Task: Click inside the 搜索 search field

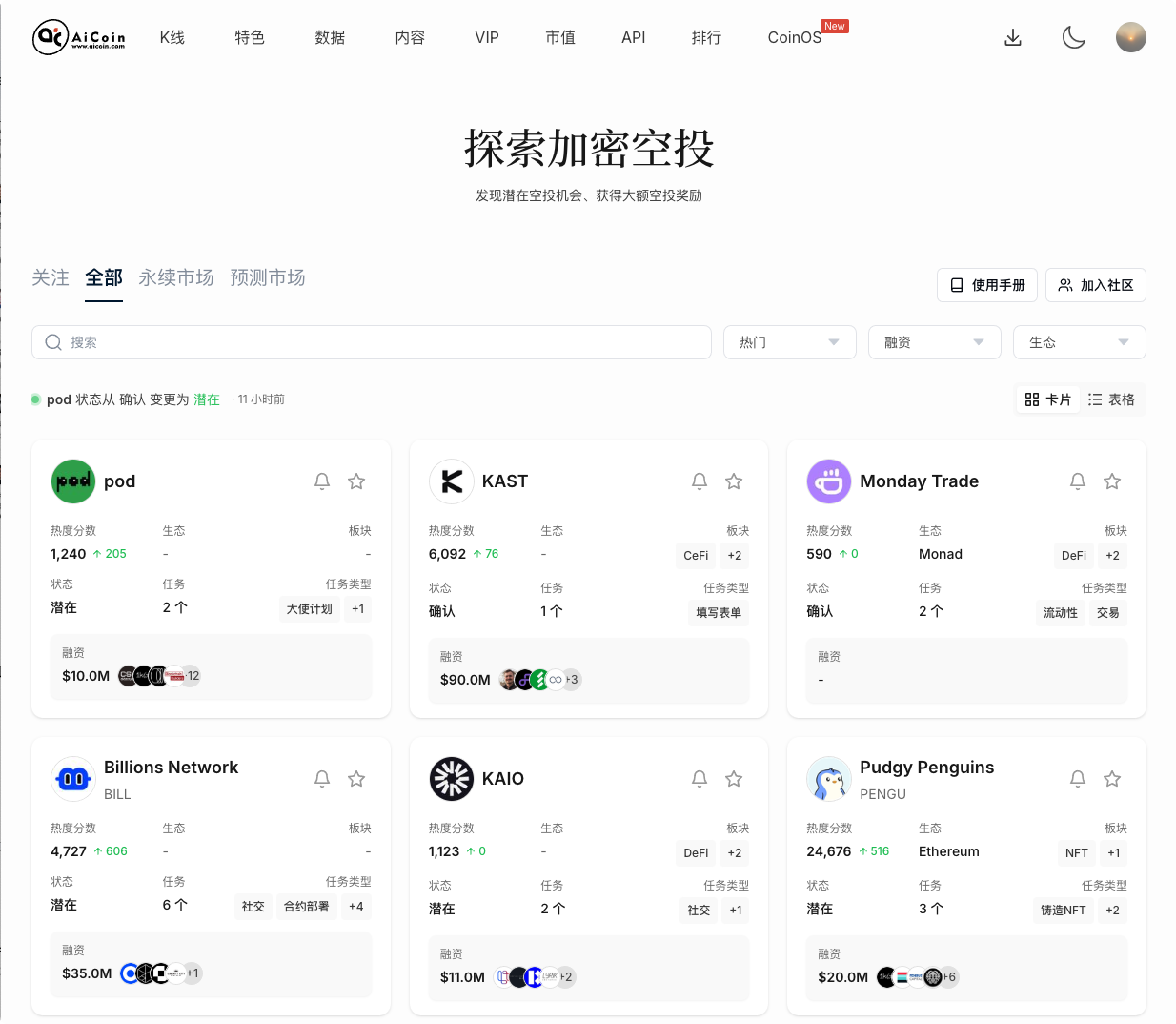Action: (x=372, y=342)
